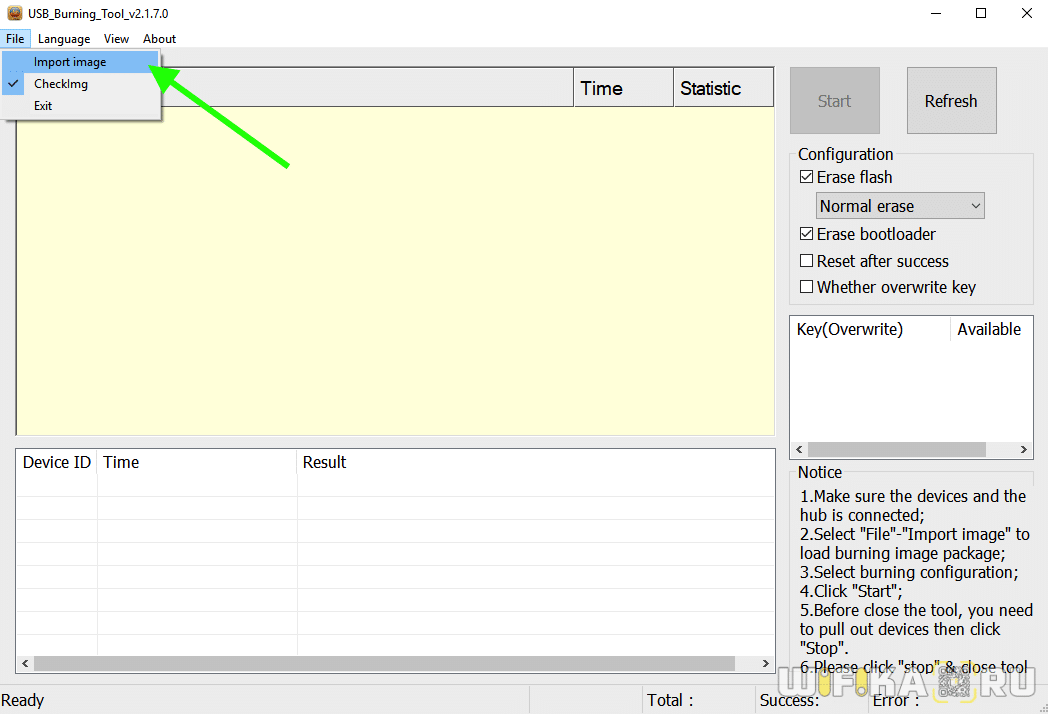Select Import image from File menu

[70, 62]
